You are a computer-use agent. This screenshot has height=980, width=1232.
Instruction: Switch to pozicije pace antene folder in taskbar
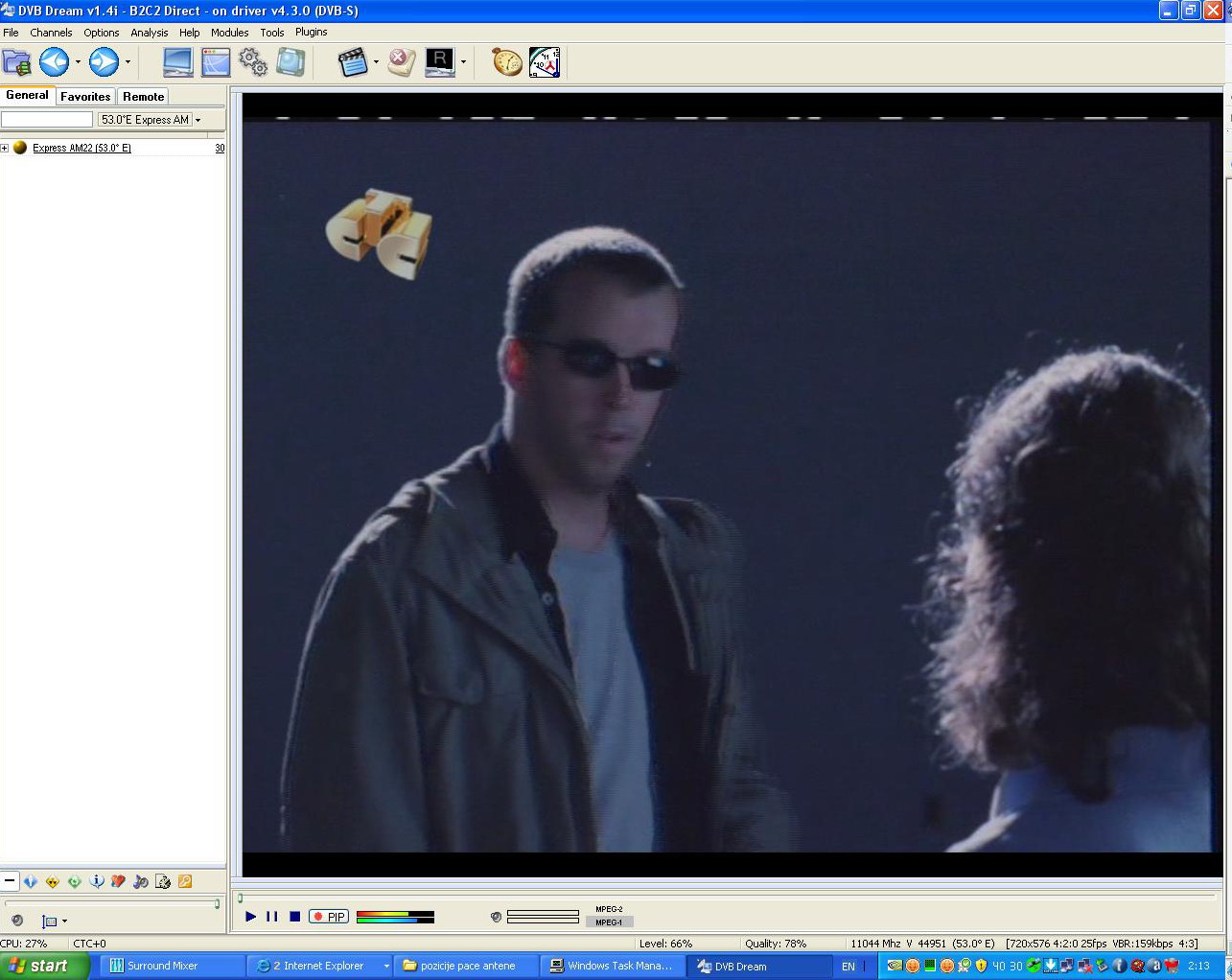point(466,966)
